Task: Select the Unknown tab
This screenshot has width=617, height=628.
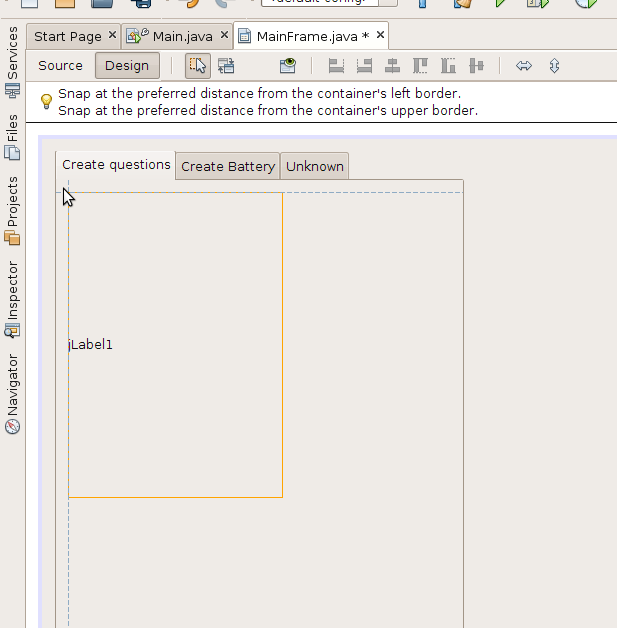Action: [315, 167]
